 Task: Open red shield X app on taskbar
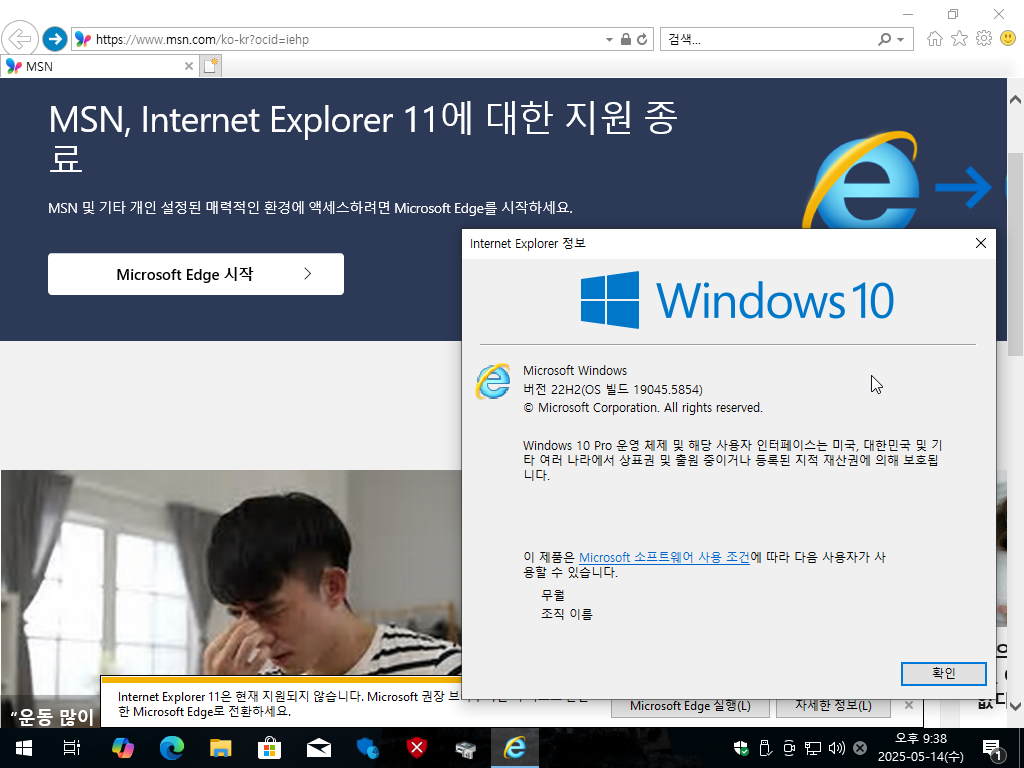[417, 748]
